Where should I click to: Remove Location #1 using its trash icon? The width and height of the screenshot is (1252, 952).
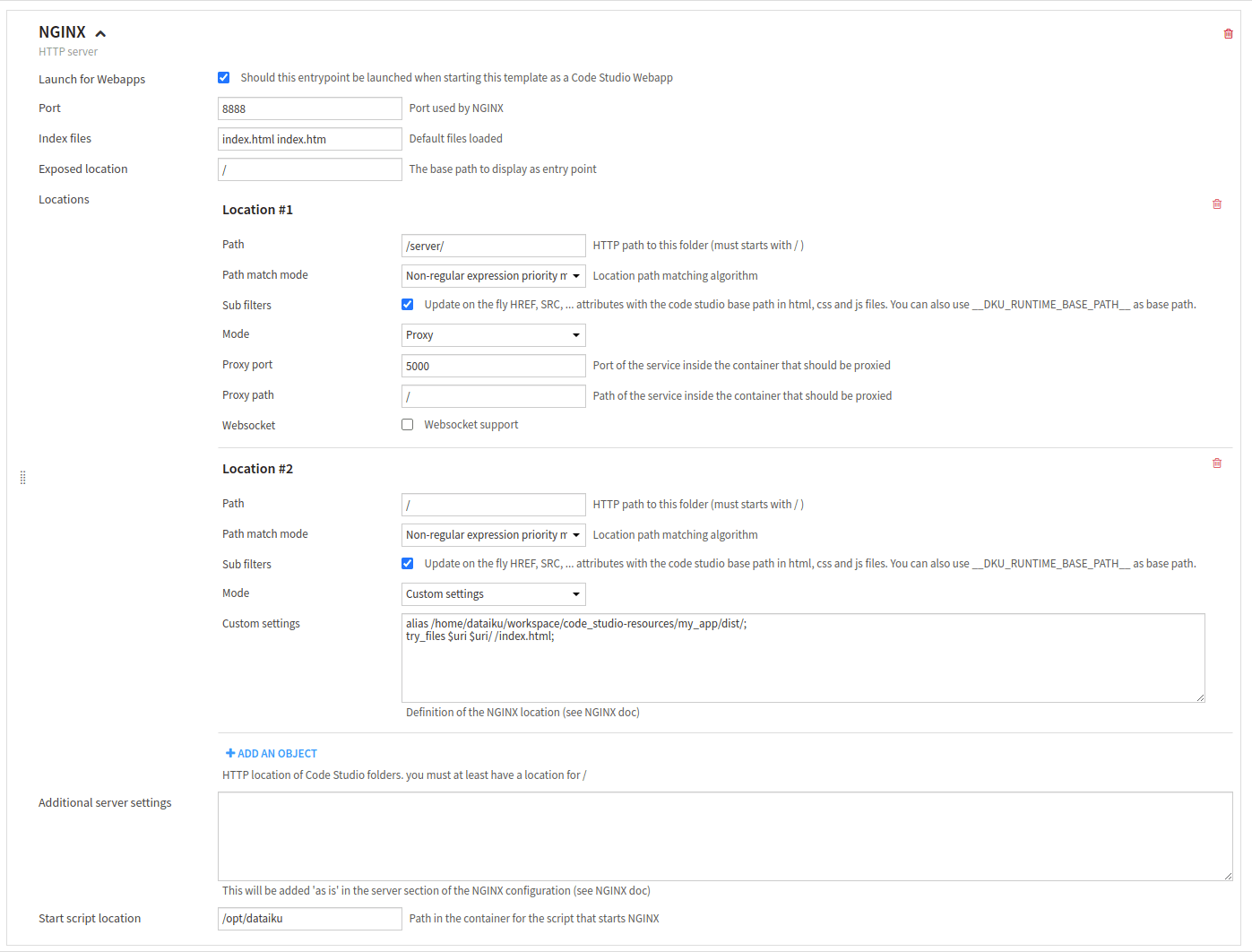(x=1216, y=204)
